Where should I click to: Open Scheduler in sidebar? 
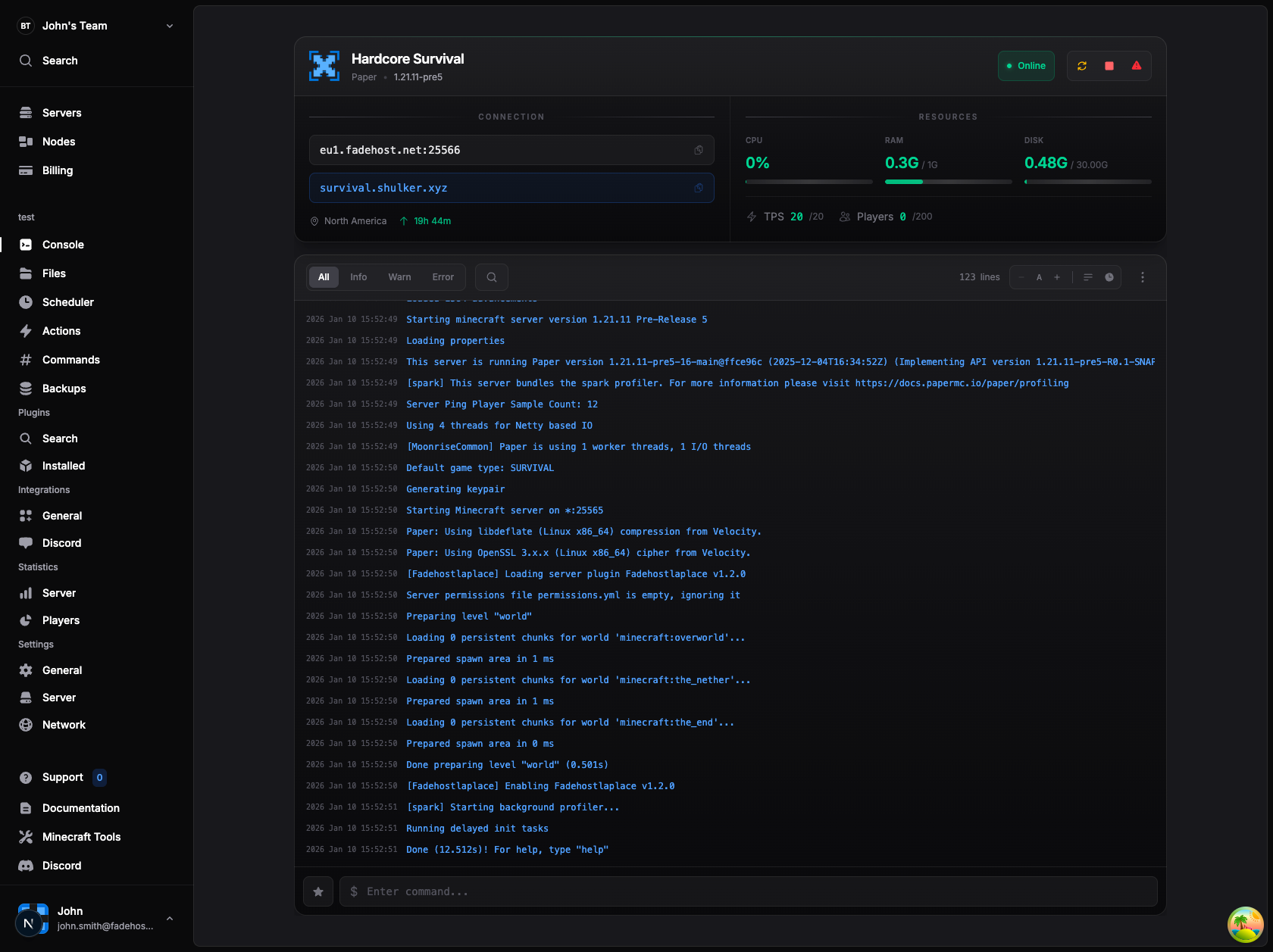(96, 302)
